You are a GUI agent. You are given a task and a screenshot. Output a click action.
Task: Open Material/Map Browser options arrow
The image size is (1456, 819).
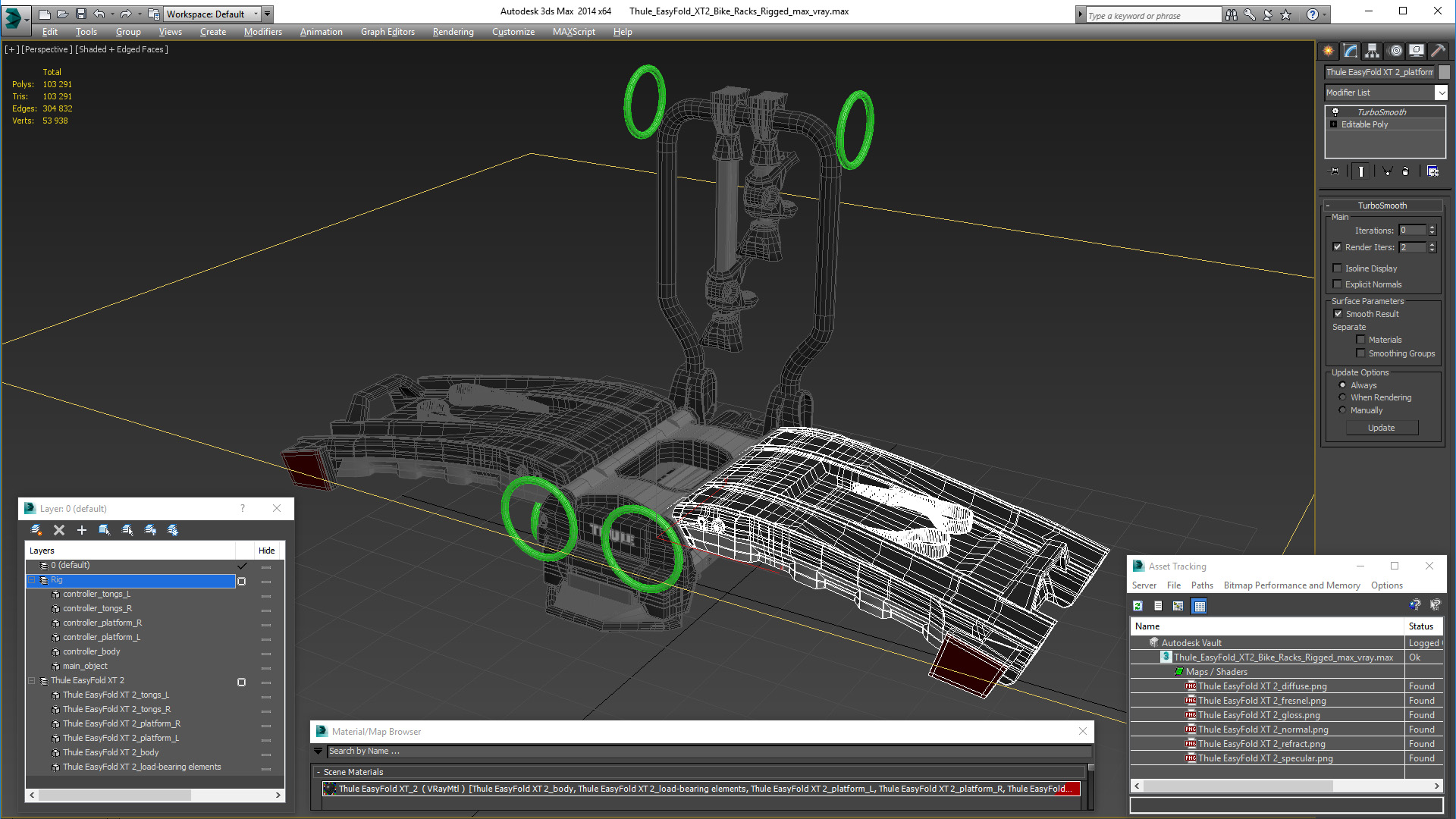(x=318, y=751)
